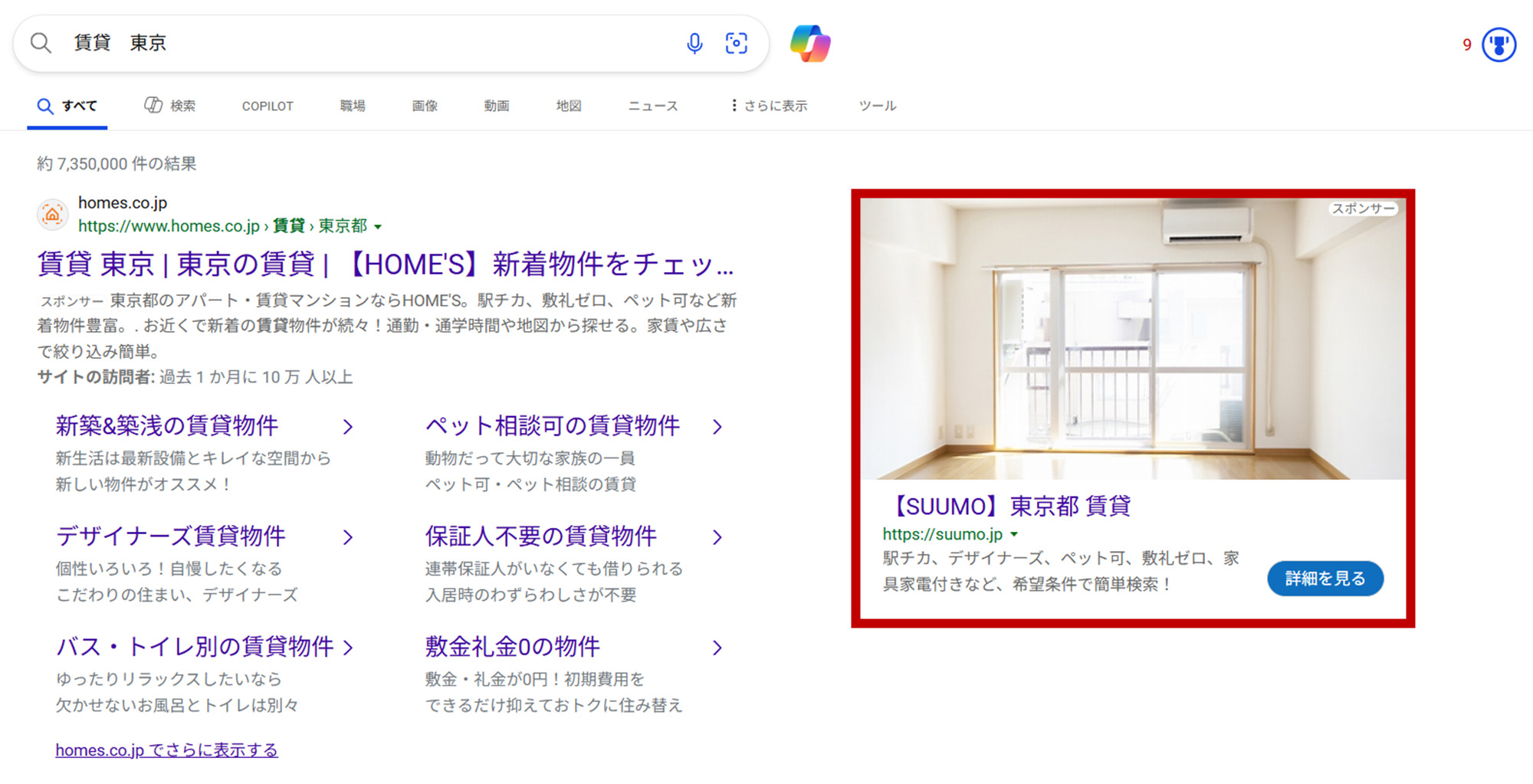
Task: Click the homes.co.jp site favicon
Action: tap(52, 215)
